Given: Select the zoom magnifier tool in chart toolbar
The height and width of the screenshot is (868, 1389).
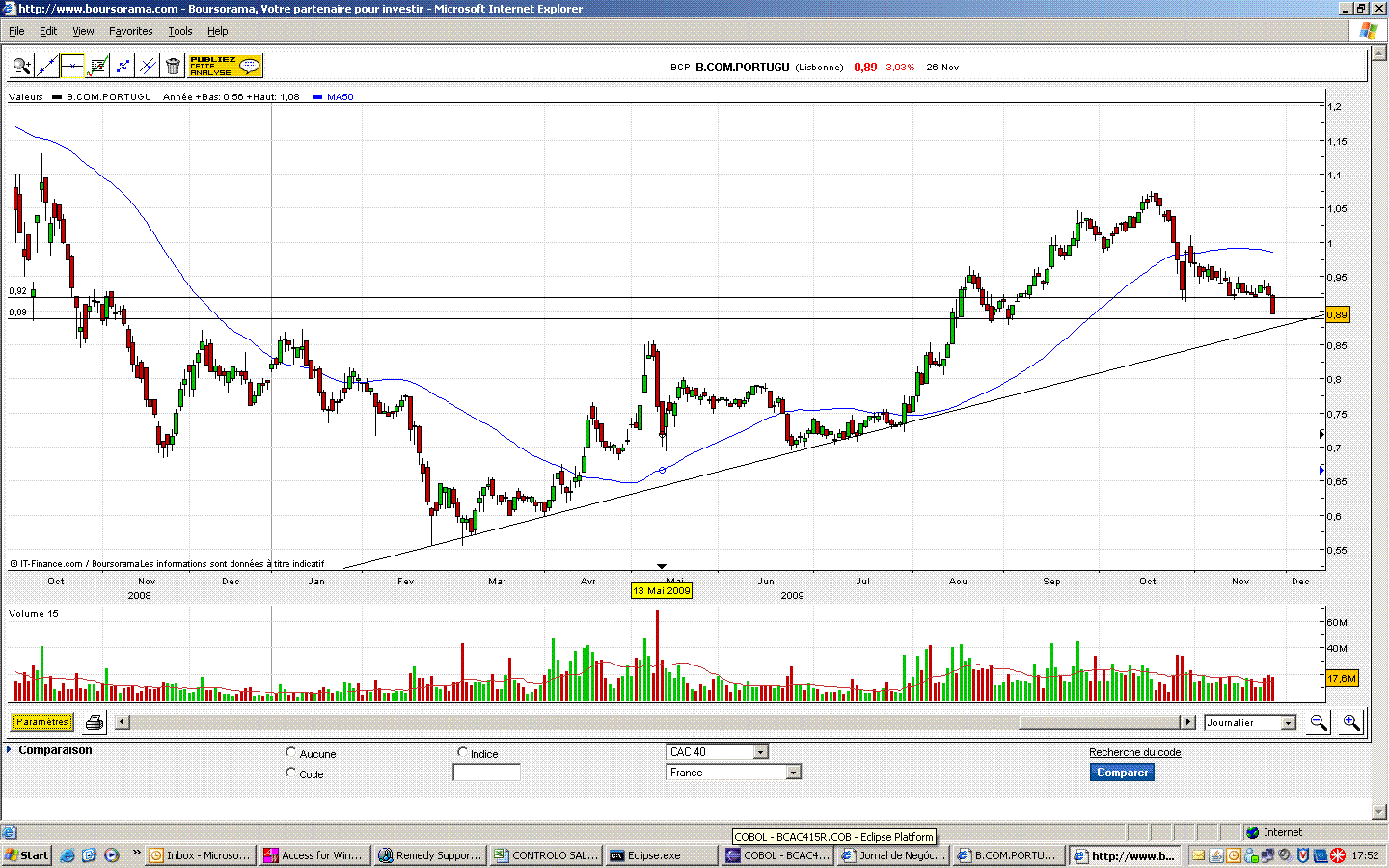Looking at the screenshot, I should [22, 66].
